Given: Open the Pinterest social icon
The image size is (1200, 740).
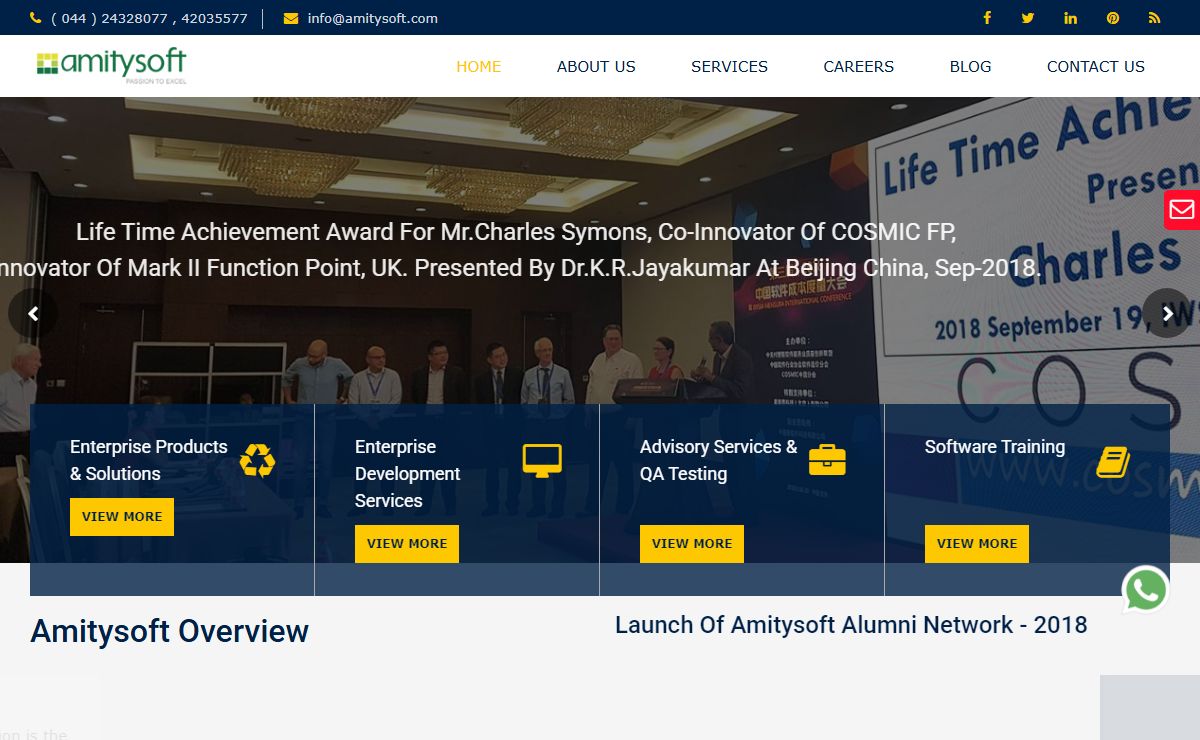Looking at the screenshot, I should (x=1113, y=18).
